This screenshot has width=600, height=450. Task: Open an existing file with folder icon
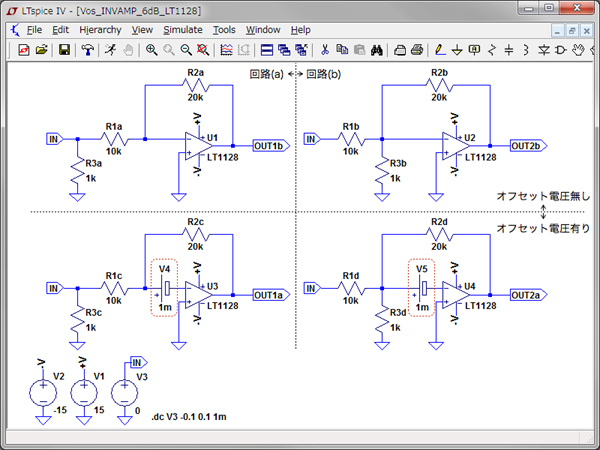(42, 49)
